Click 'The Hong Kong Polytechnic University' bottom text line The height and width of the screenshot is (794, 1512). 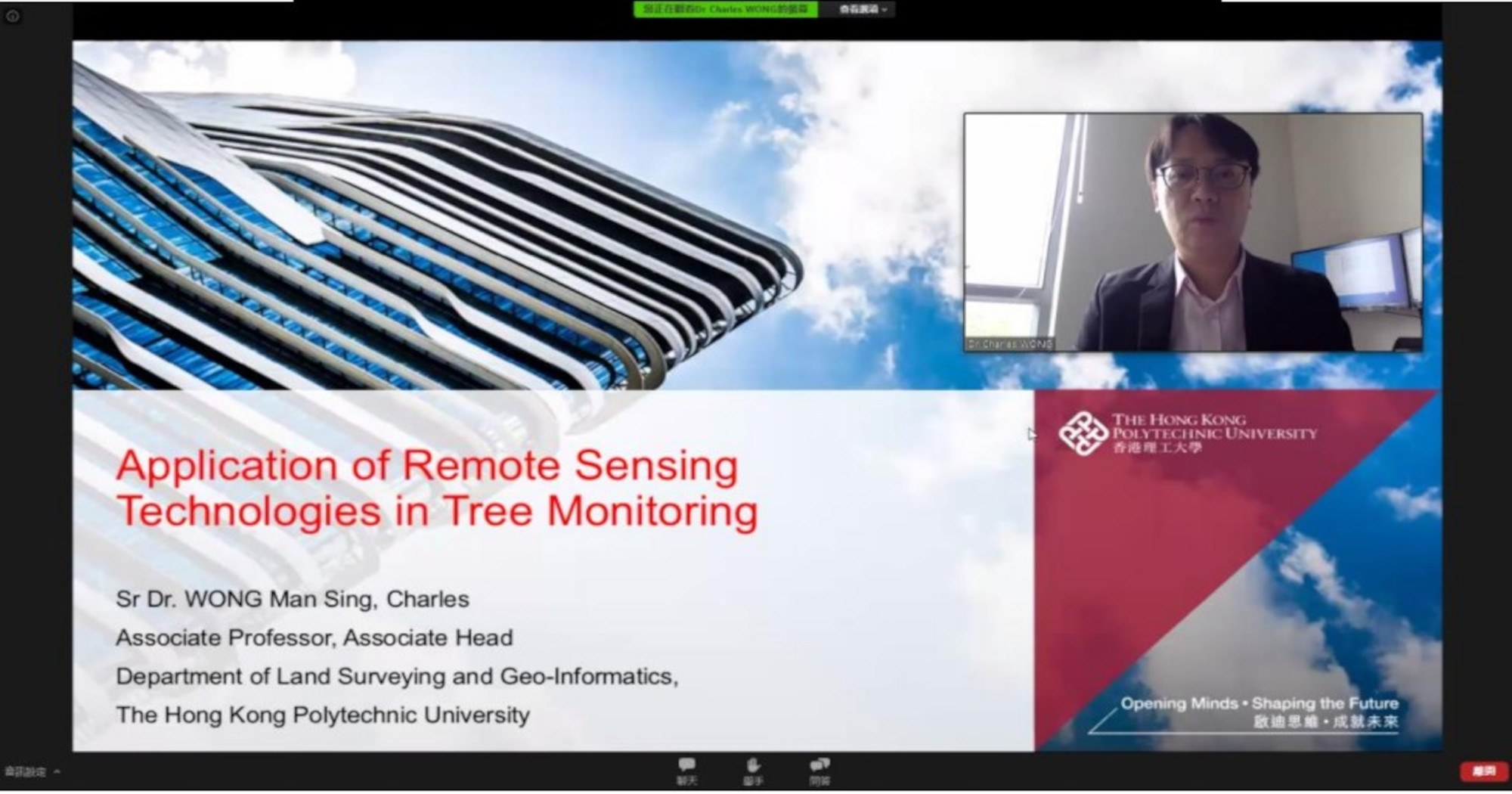323,715
